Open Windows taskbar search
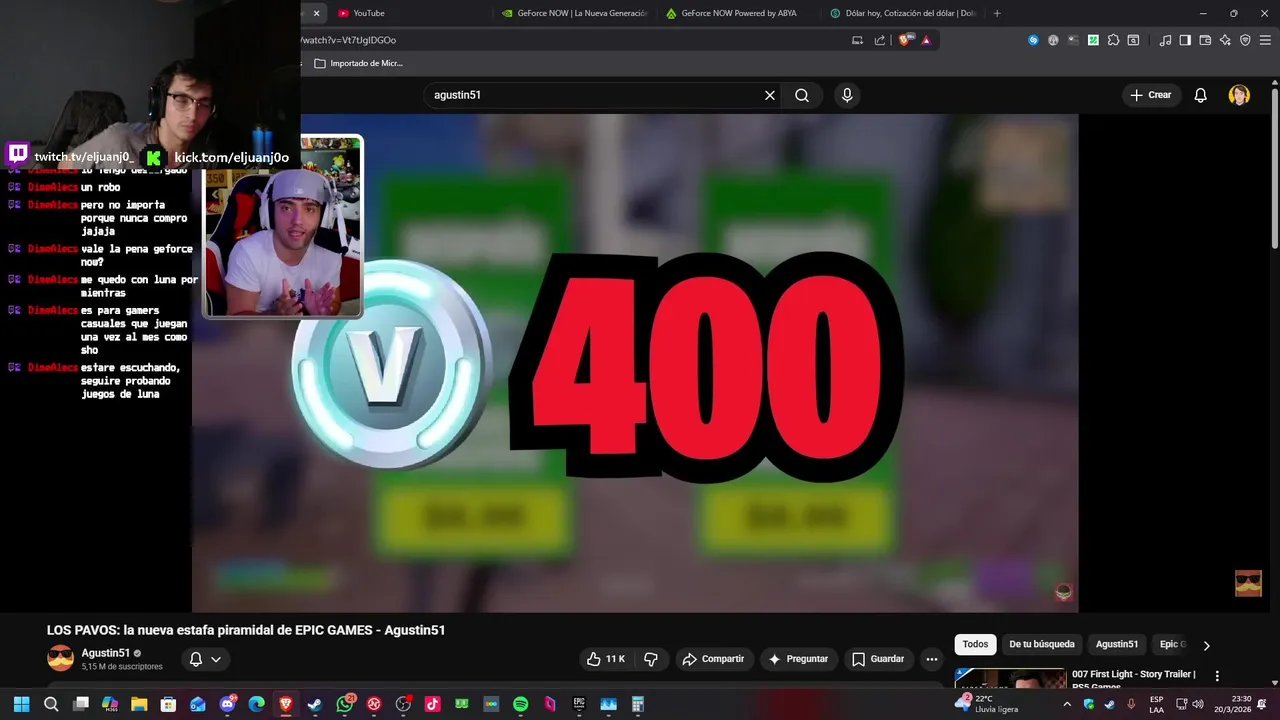The width and height of the screenshot is (1280, 720). point(51,704)
